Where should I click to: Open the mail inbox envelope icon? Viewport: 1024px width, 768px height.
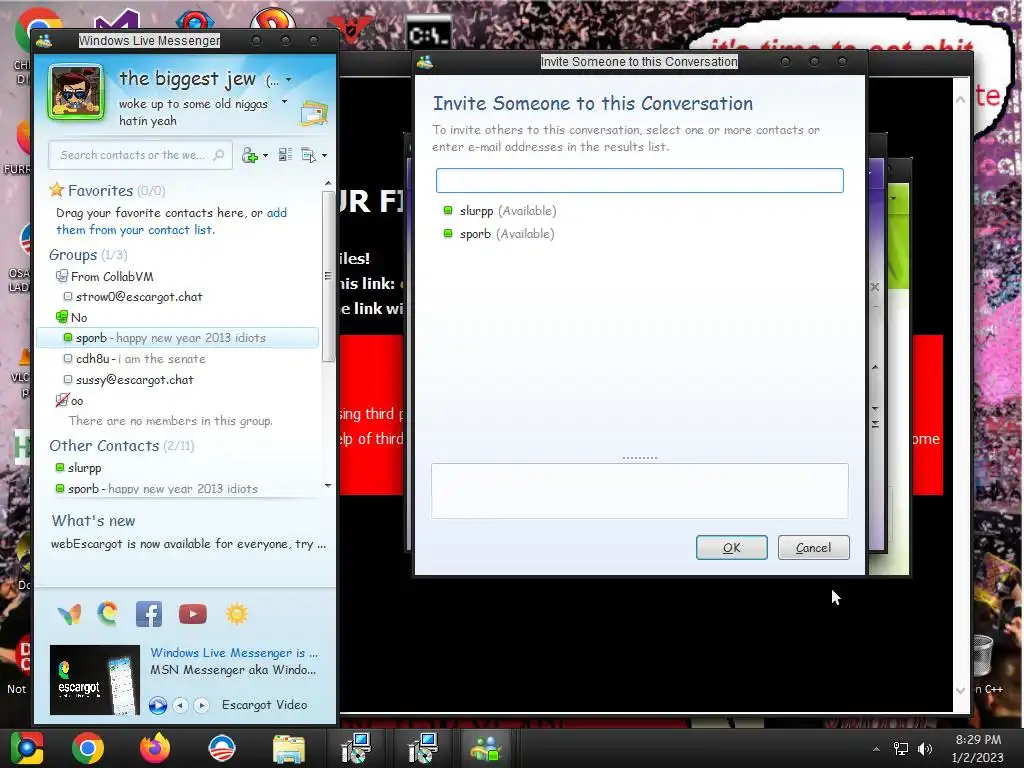point(314,114)
